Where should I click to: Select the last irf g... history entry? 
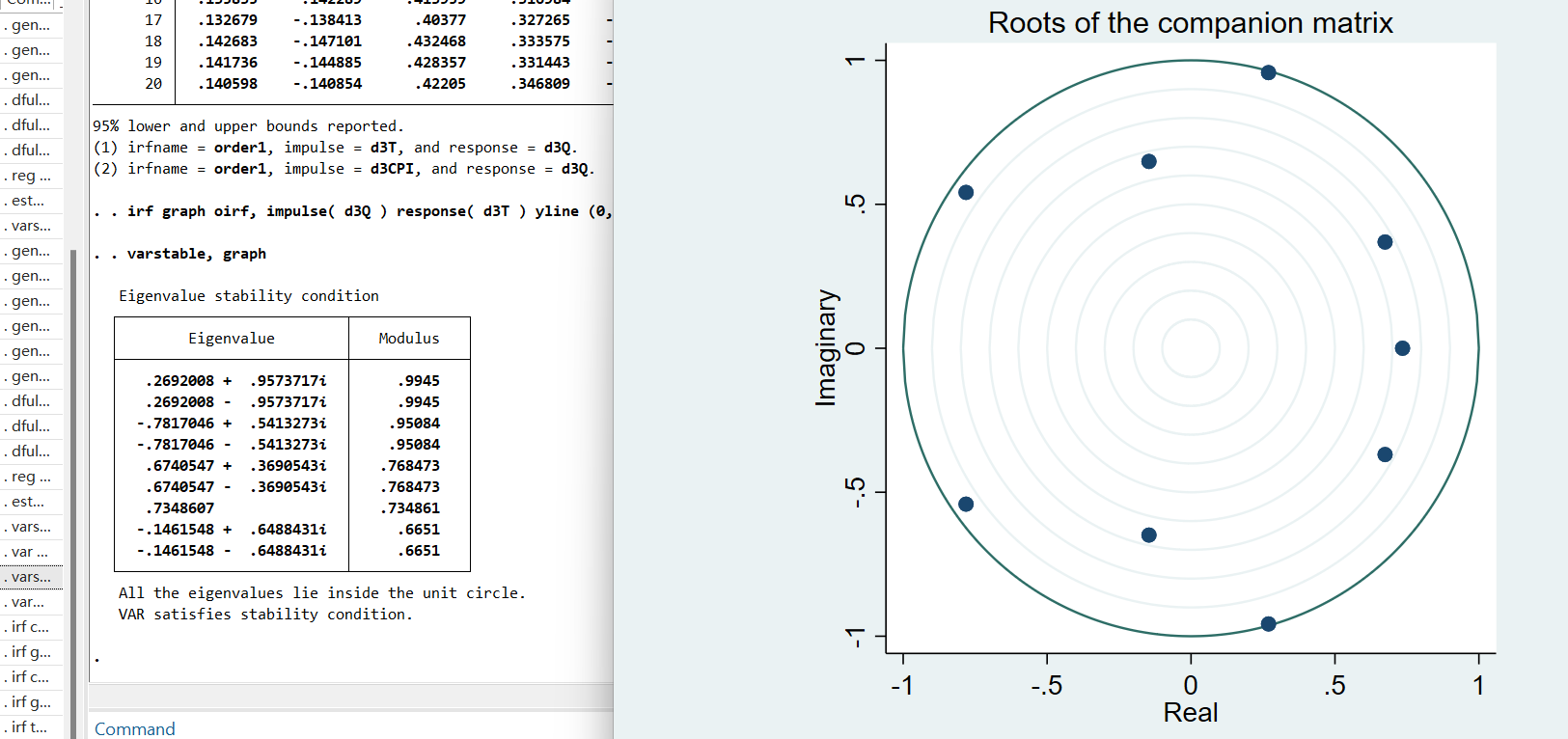[31, 702]
